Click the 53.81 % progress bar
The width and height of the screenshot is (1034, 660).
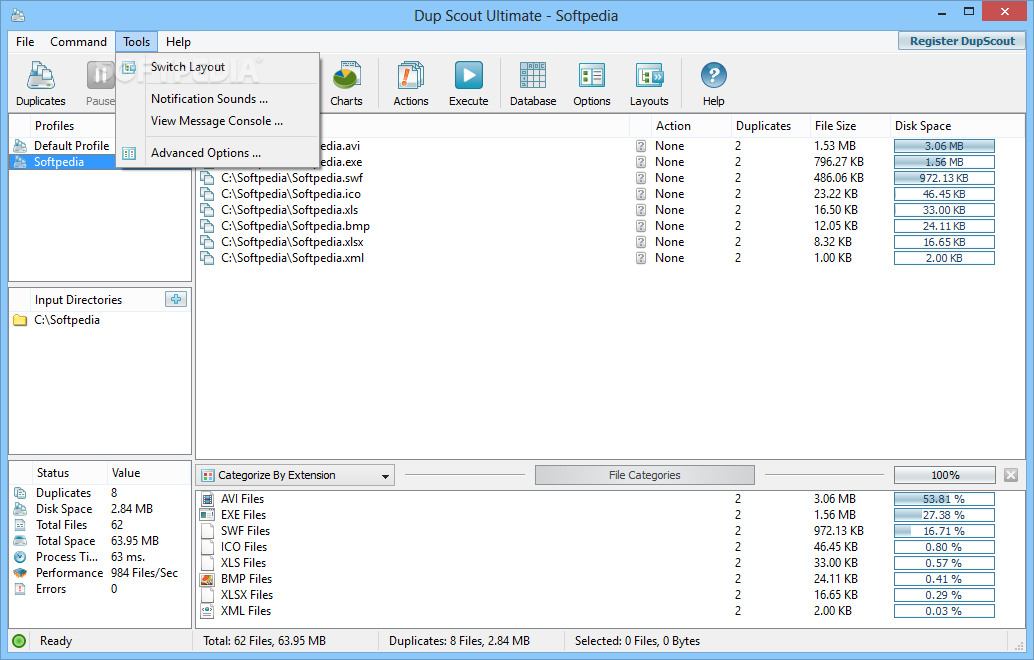[x=944, y=499]
